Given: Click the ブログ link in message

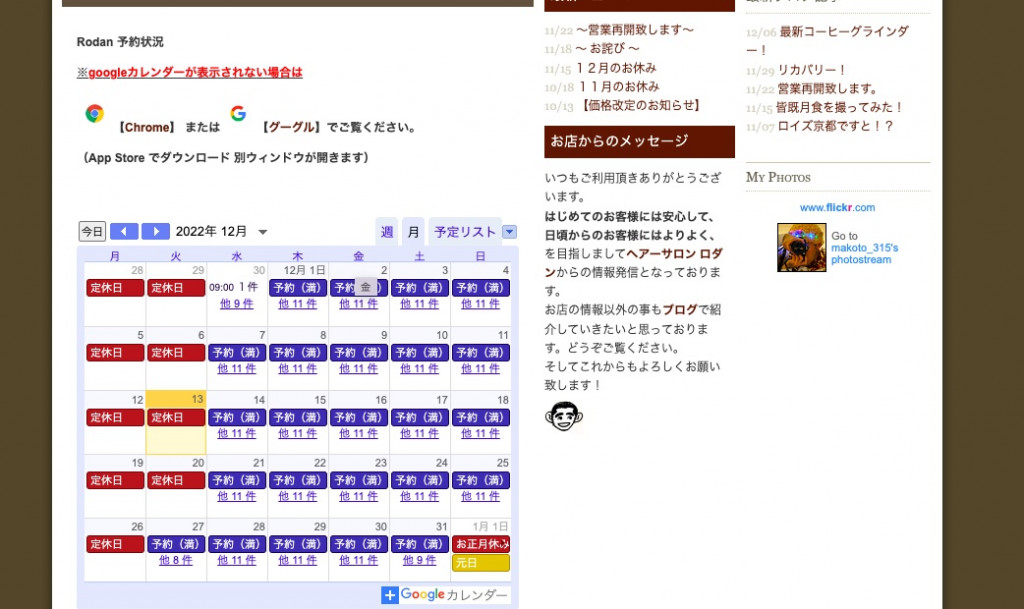Looking at the screenshot, I should (x=680, y=310).
